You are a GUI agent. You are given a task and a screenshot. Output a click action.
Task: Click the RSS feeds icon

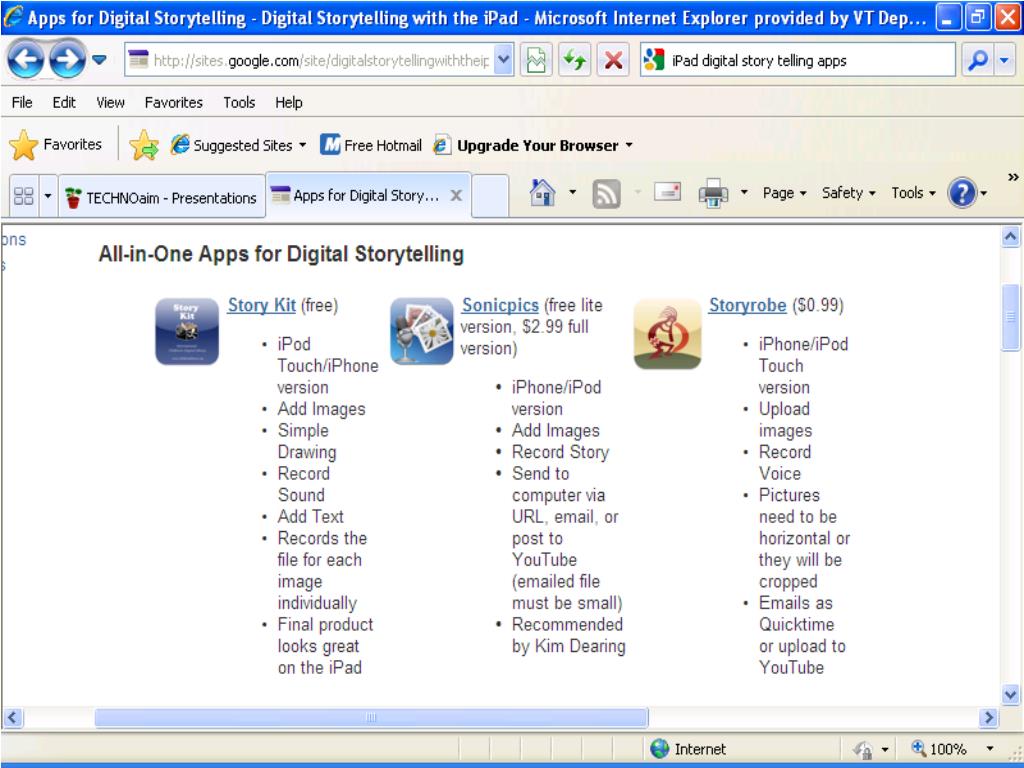606,194
